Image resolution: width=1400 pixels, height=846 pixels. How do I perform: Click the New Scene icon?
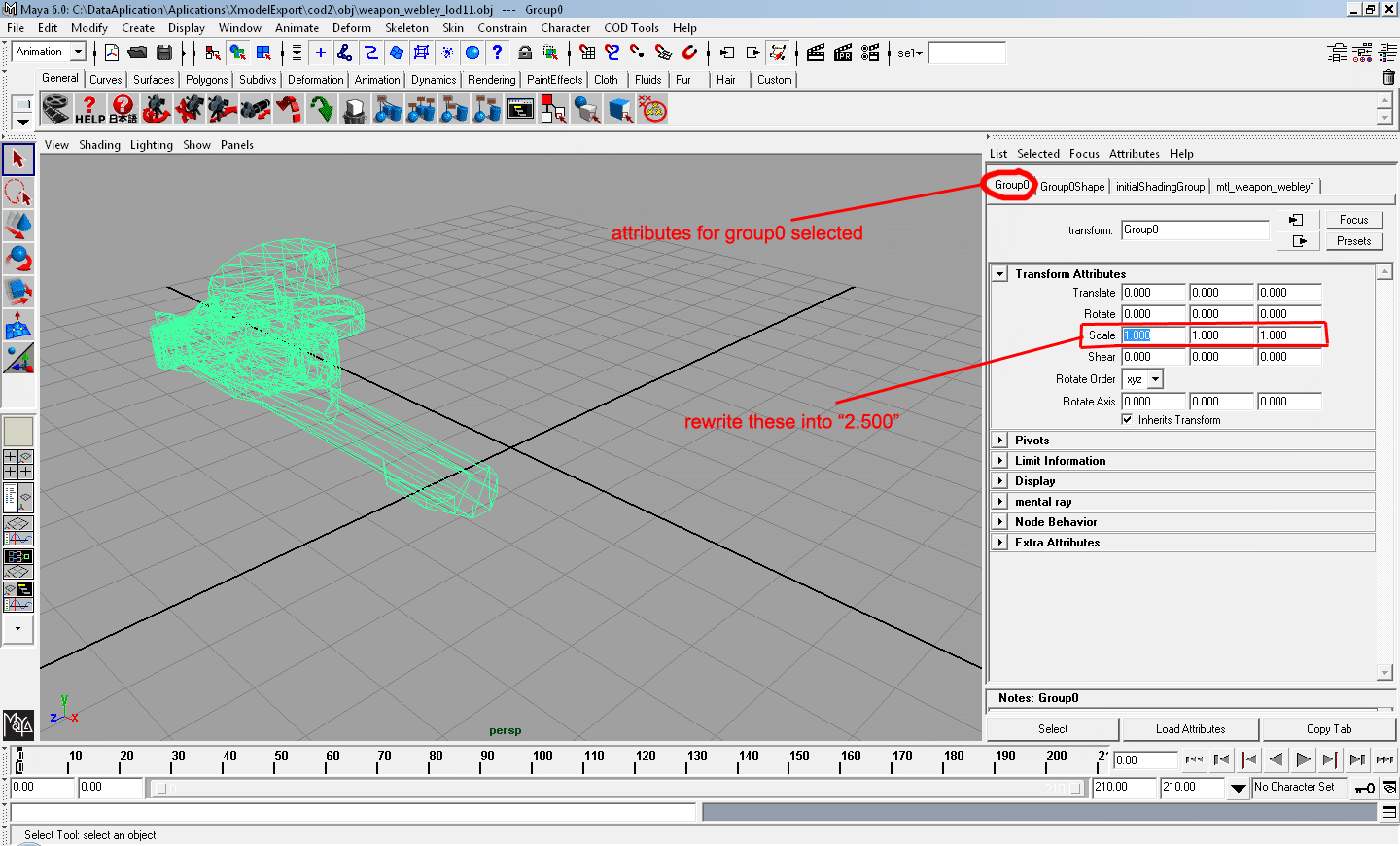pos(112,53)
